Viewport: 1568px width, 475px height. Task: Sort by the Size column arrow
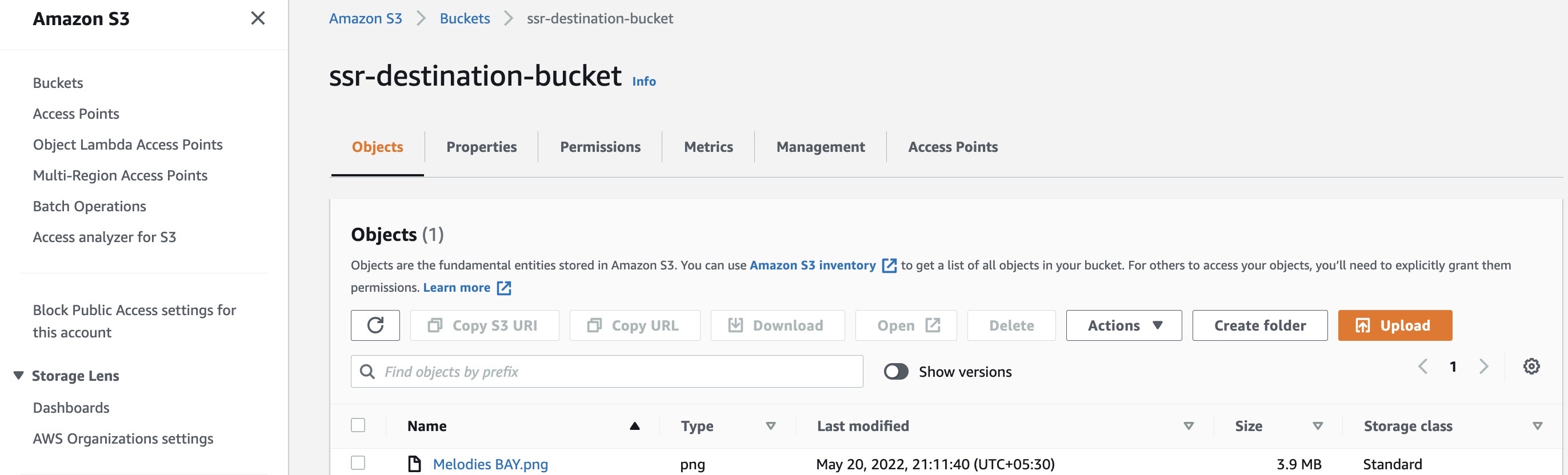[x=1317, y=426]
